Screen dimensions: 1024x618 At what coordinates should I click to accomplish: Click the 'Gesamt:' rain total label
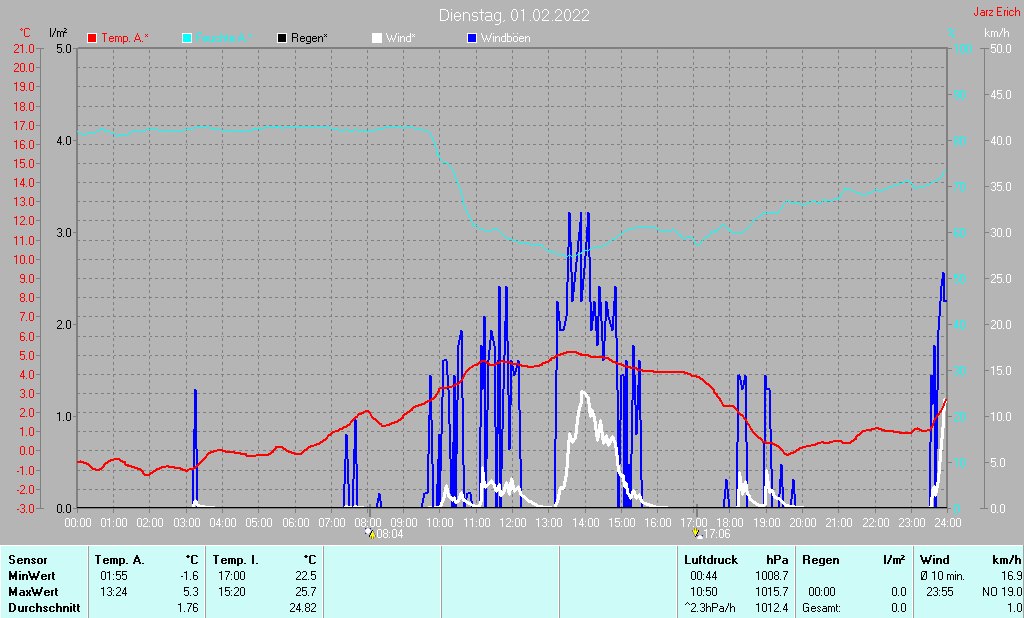[x=822, y=608]
